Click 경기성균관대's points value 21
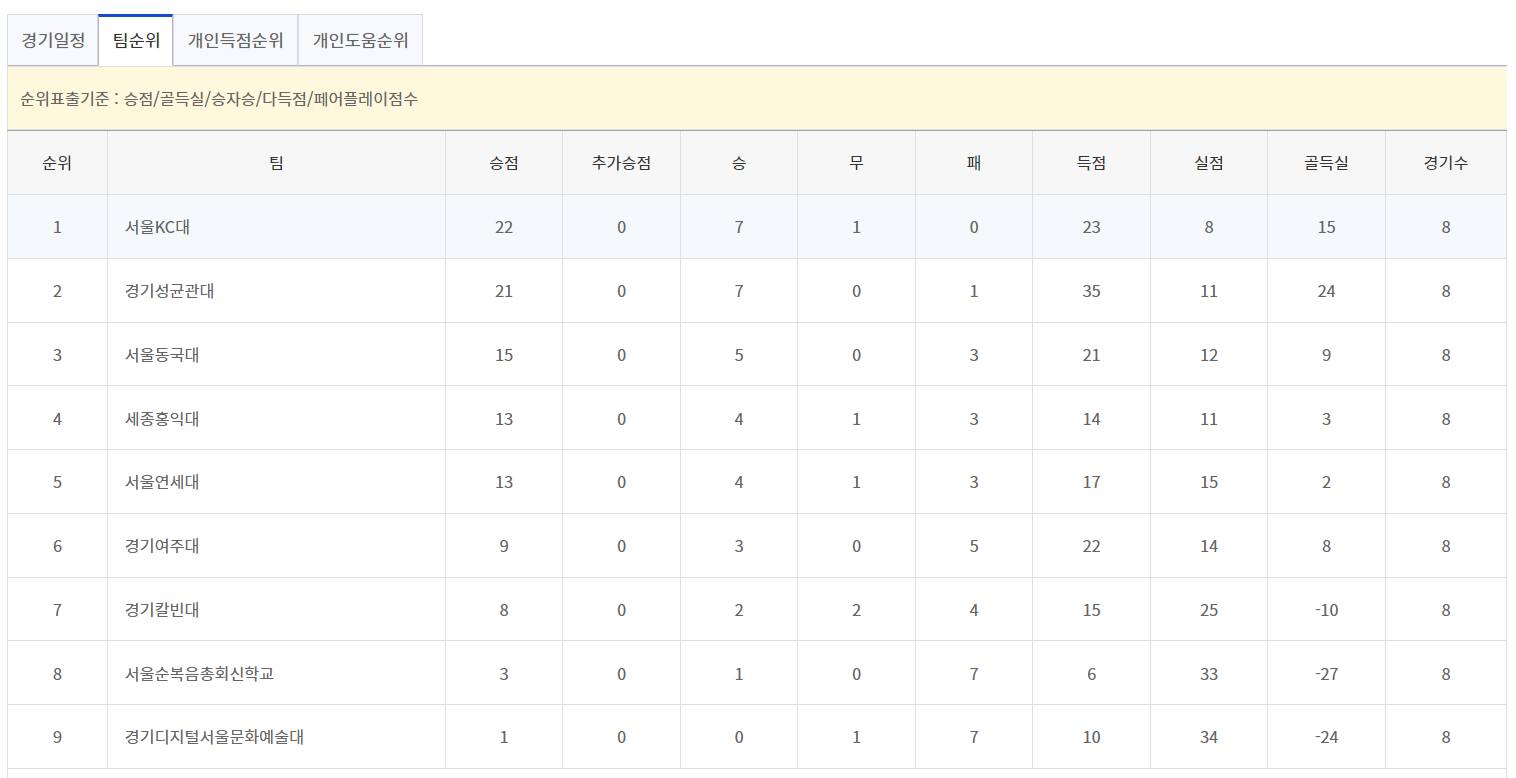The image size is (1516, 778). tap(504, 291)
